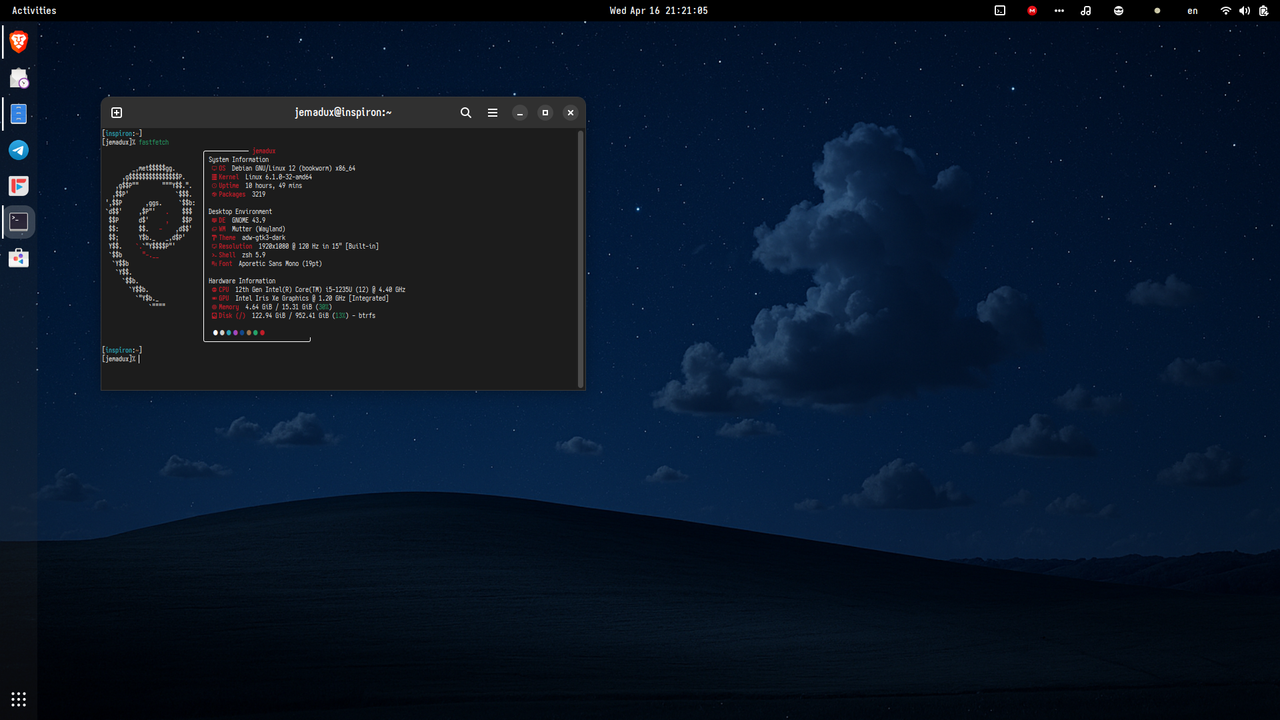1280x720 pixels.
Task: Show the applications grid
Action: point(18,699)
